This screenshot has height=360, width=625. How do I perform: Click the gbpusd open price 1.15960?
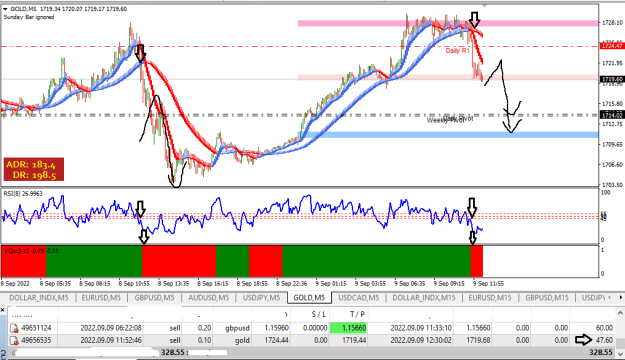click(276, 328)
